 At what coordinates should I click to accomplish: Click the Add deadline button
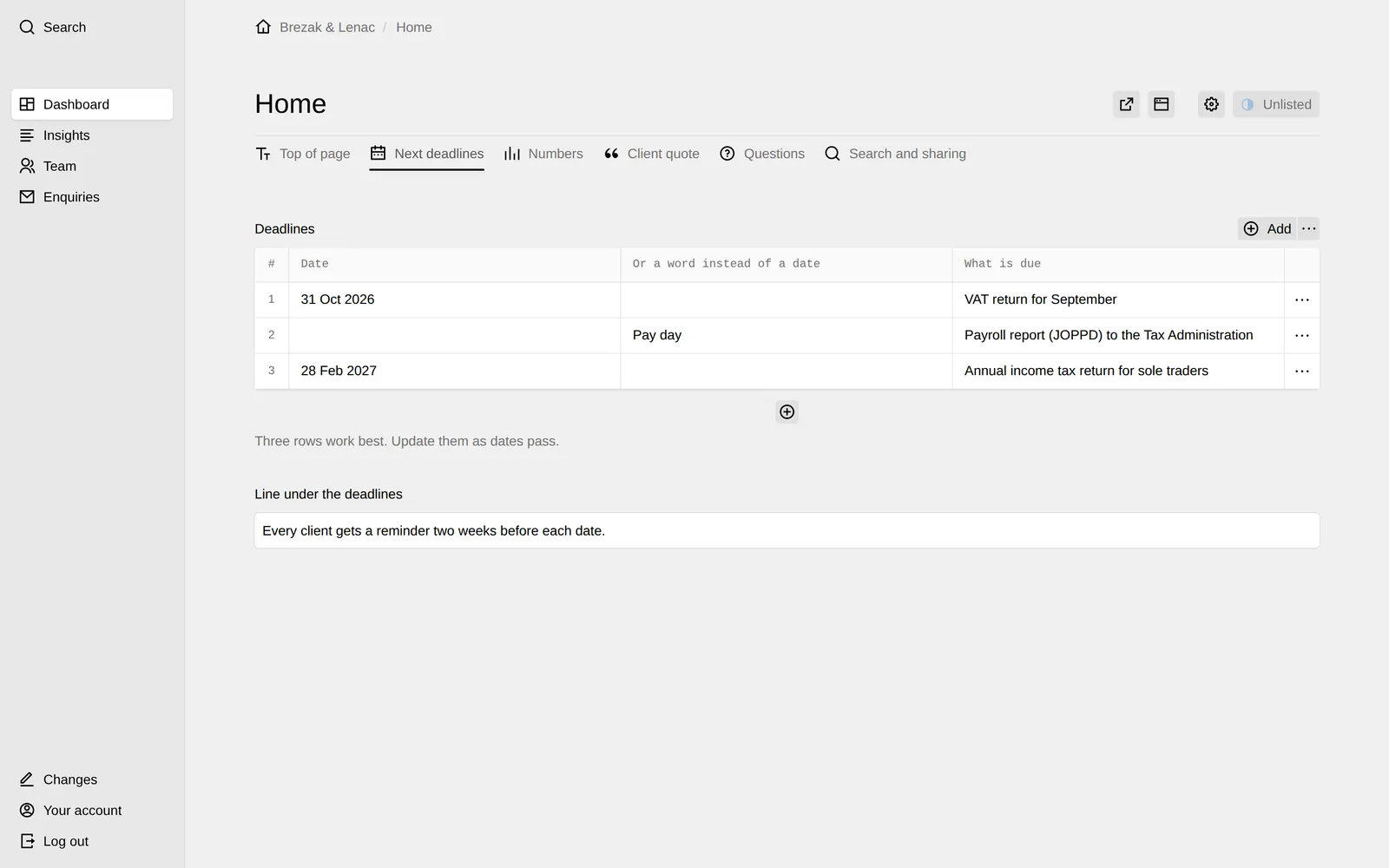1267,229
